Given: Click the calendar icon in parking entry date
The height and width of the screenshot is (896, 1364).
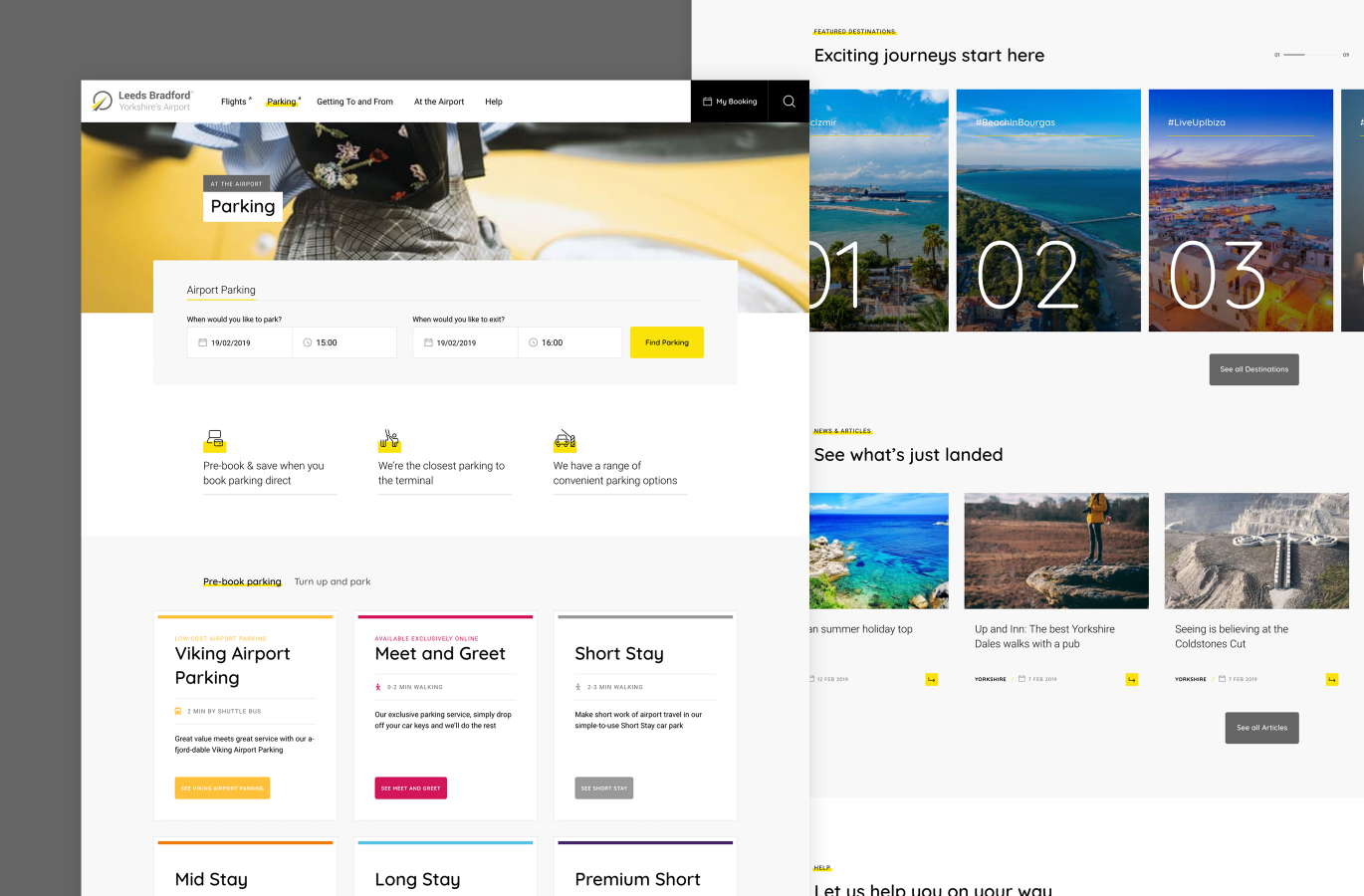Looking at the screenshot, I should point(202,342).
